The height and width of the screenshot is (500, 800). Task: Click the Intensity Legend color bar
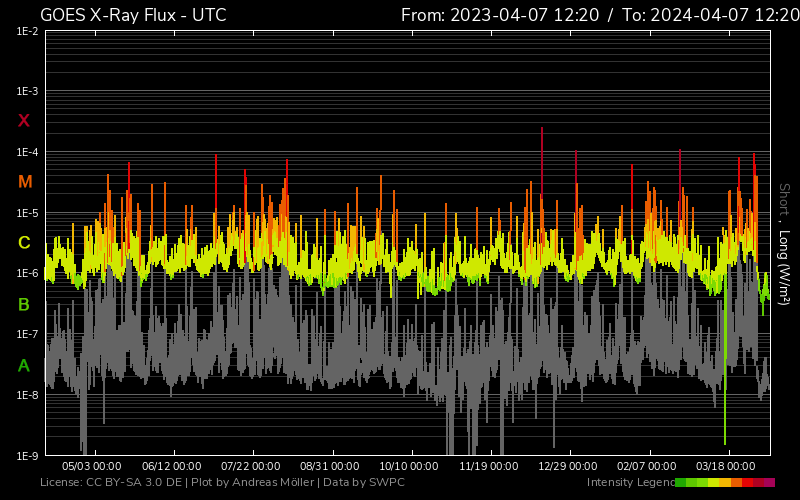[x=724, y=482]
